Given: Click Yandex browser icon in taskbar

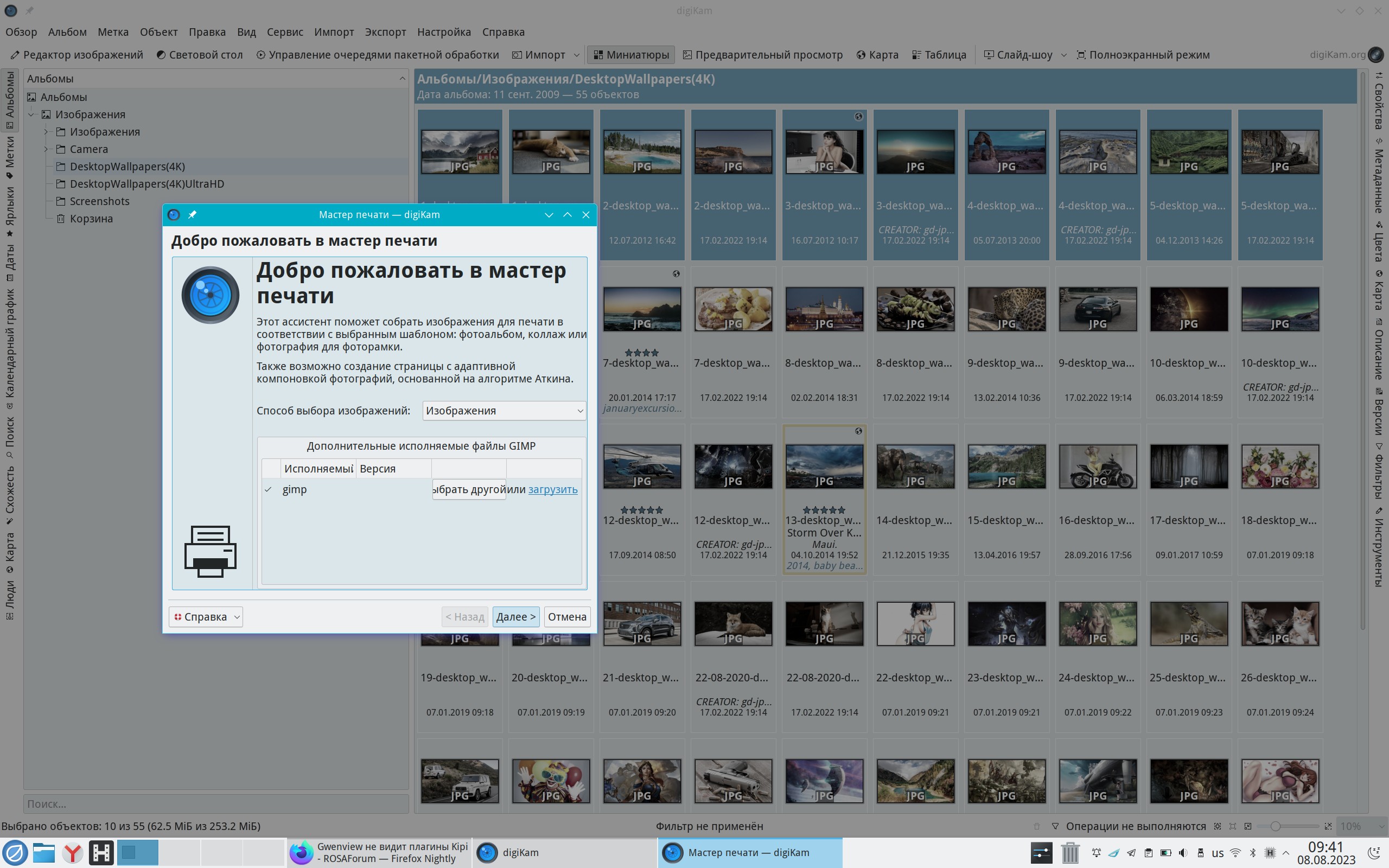Looking at the screenshot, I should point(72,852).
